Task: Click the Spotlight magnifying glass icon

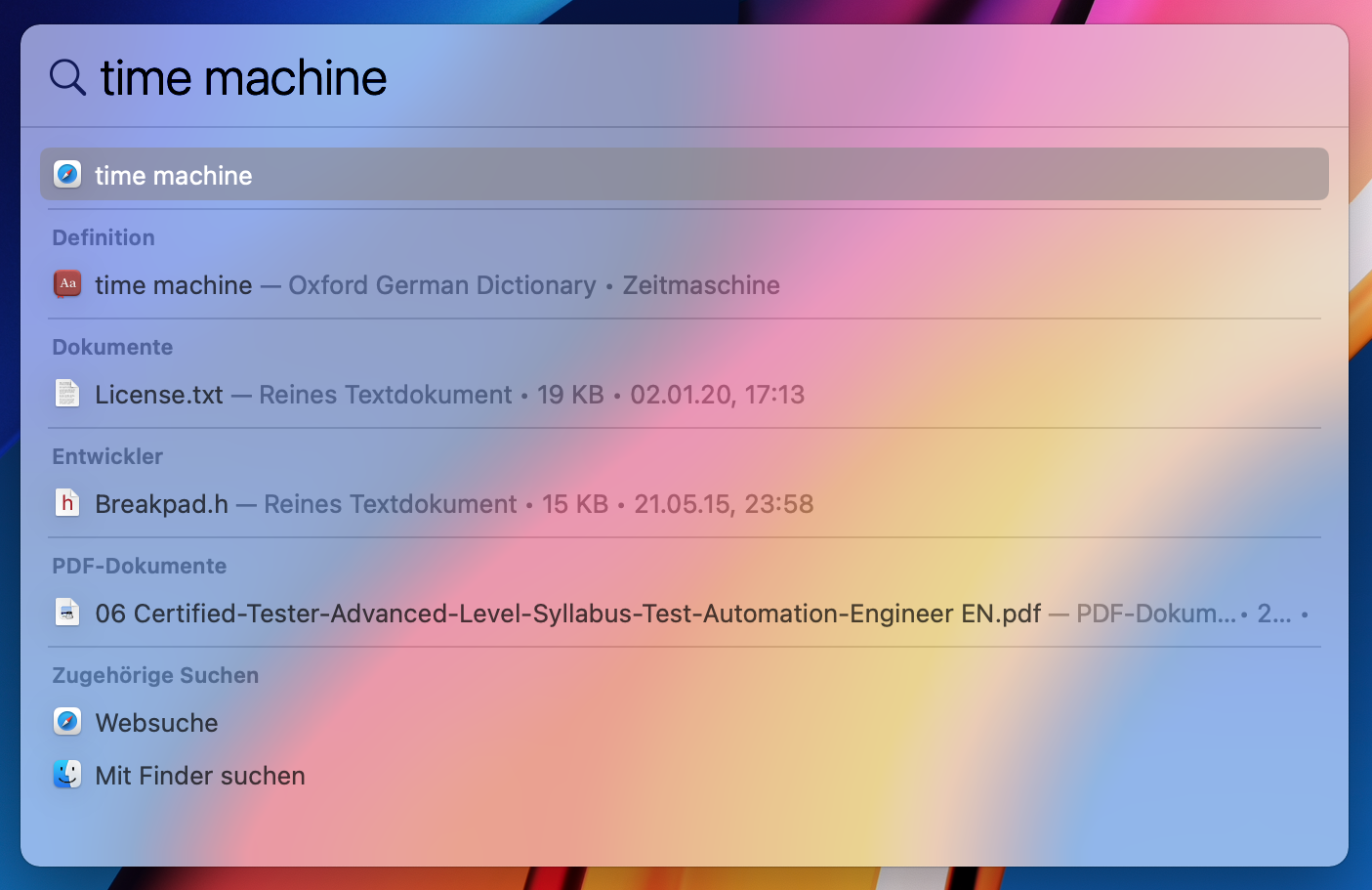Action: point(67,77)
